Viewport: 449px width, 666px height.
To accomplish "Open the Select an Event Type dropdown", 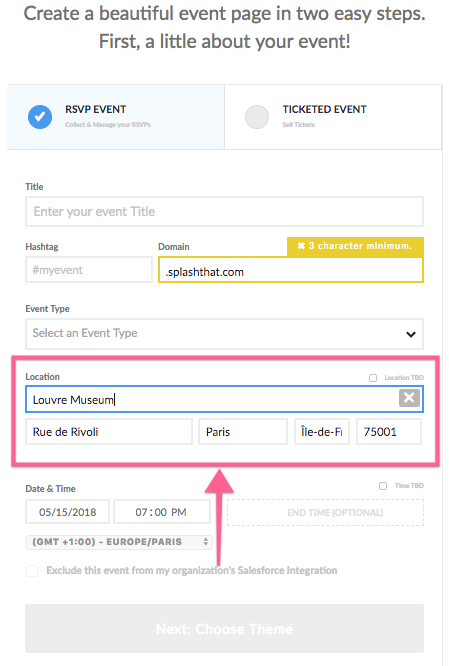I will click(224, 334).
